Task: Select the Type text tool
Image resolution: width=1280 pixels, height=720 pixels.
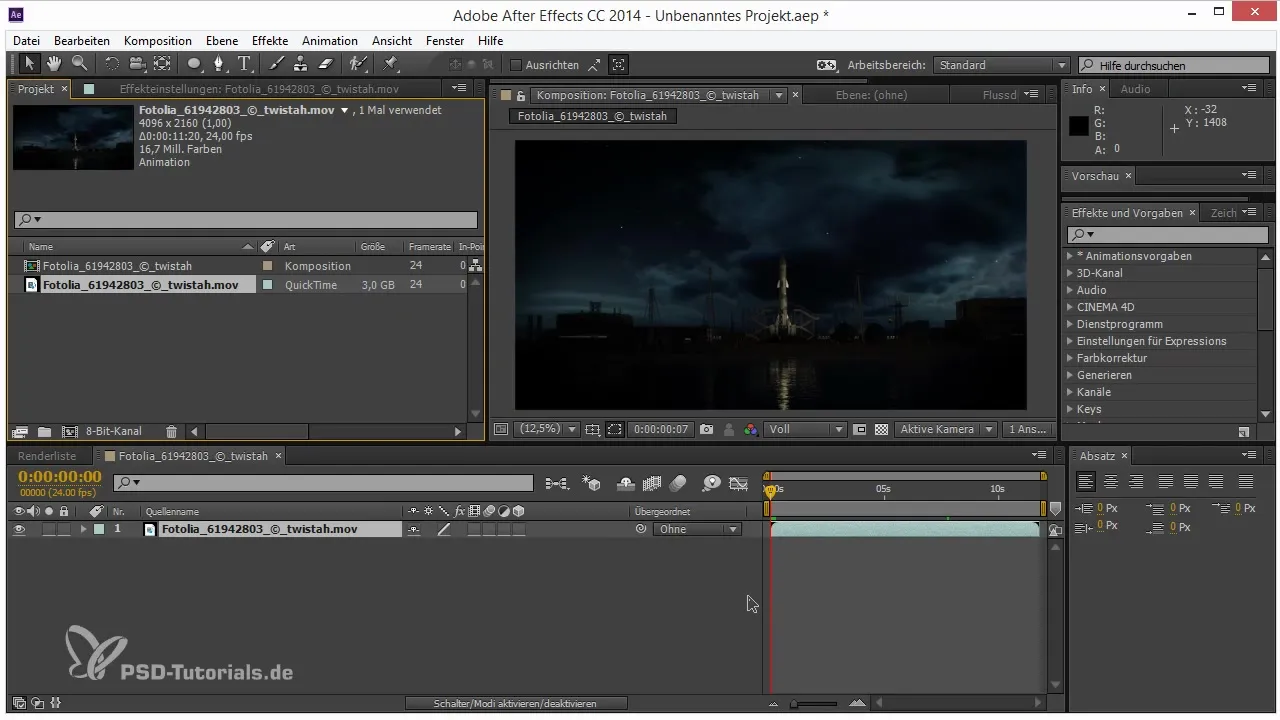Action: (245, 64)
